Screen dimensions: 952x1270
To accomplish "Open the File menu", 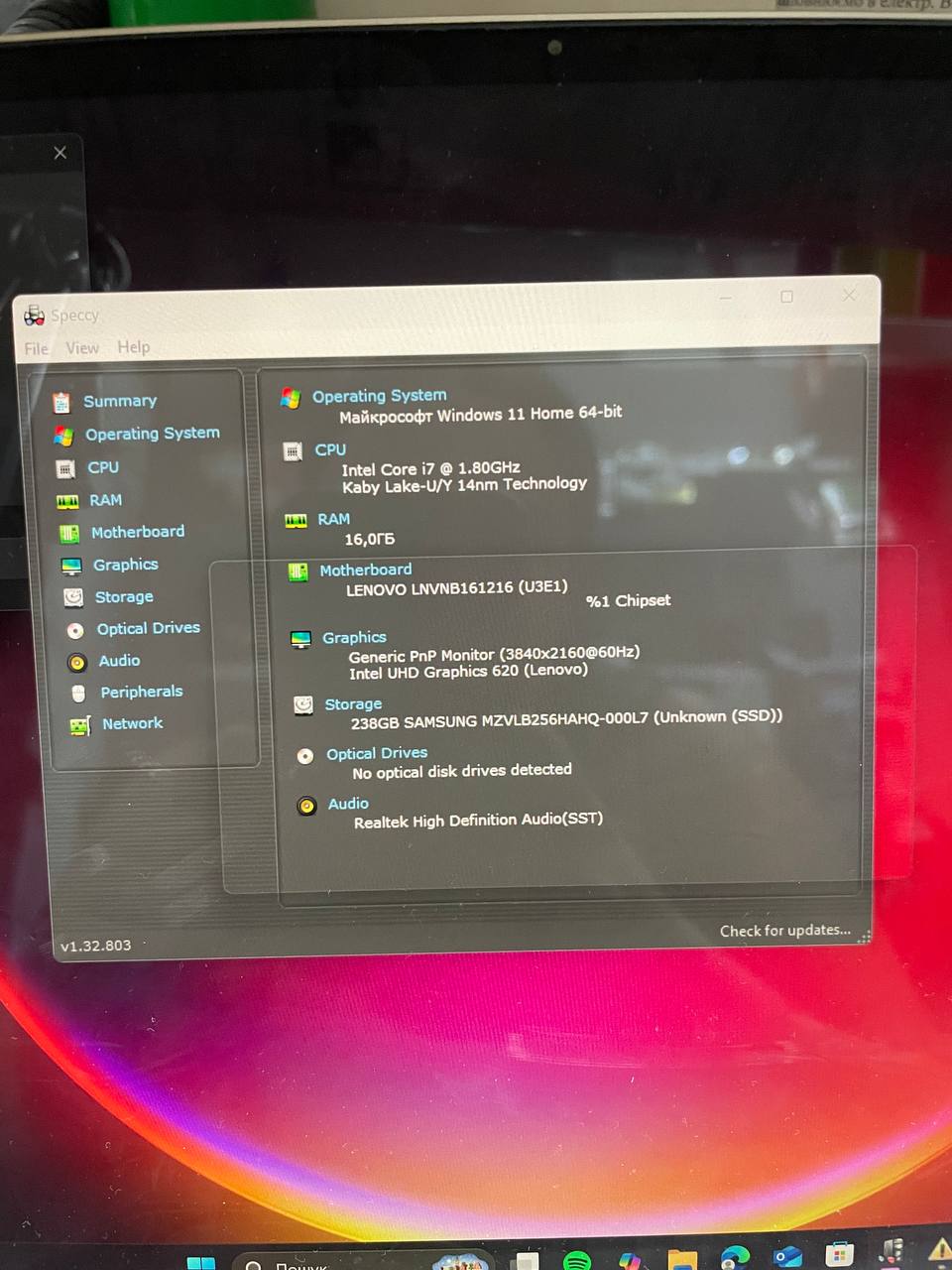I will tap(36, 348).
